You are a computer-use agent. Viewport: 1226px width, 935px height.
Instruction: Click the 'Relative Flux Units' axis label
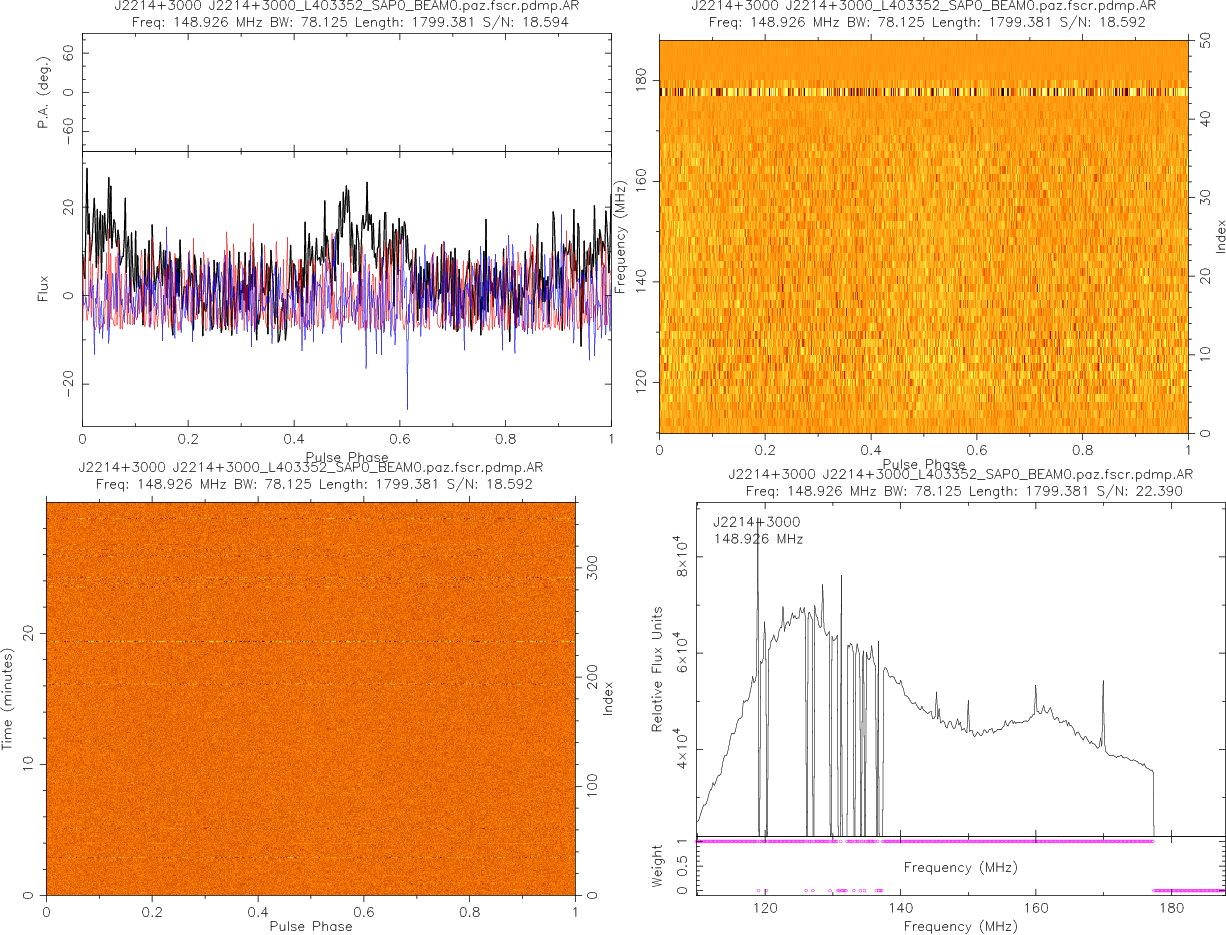point(658,668)
